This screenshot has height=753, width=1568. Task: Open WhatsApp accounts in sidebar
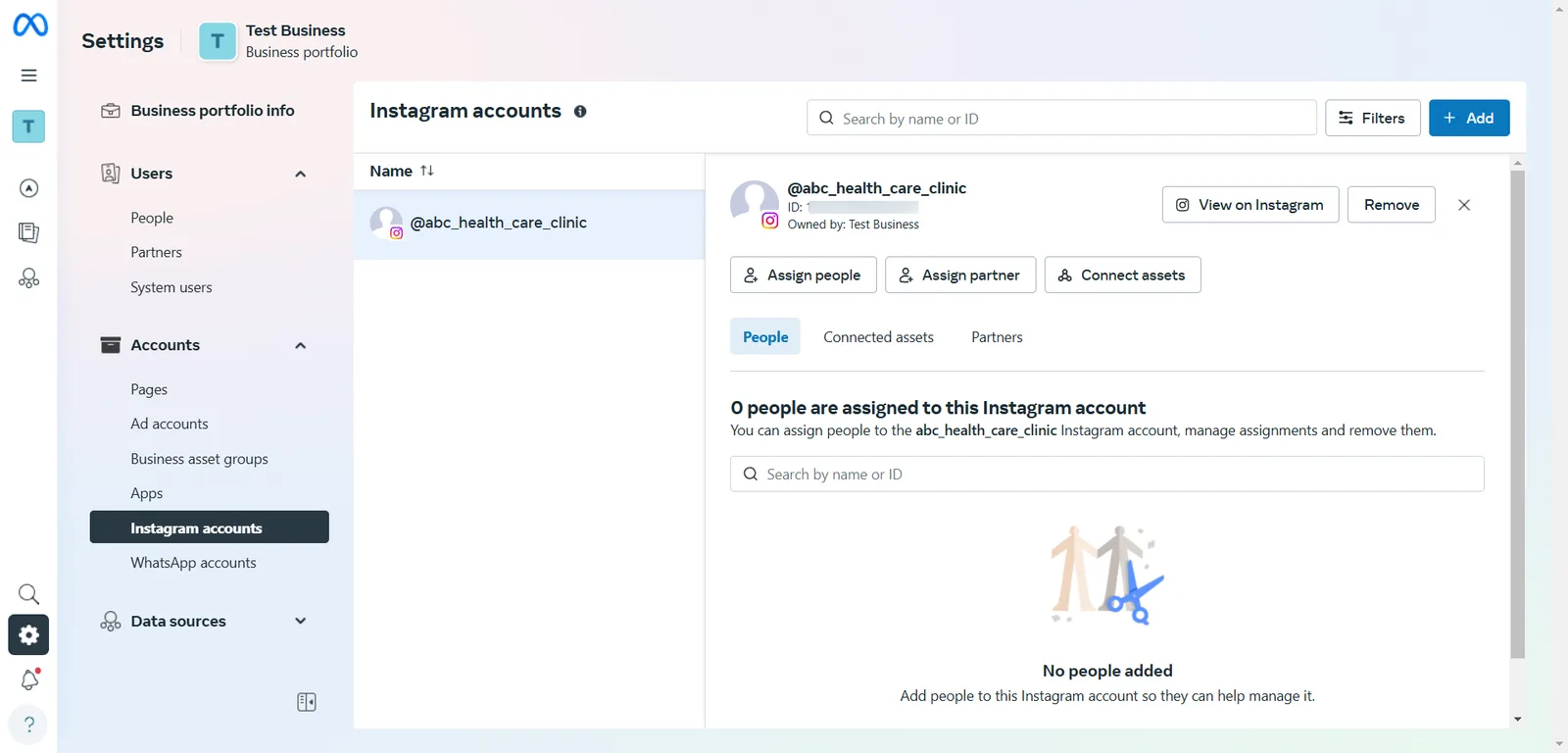194,563
